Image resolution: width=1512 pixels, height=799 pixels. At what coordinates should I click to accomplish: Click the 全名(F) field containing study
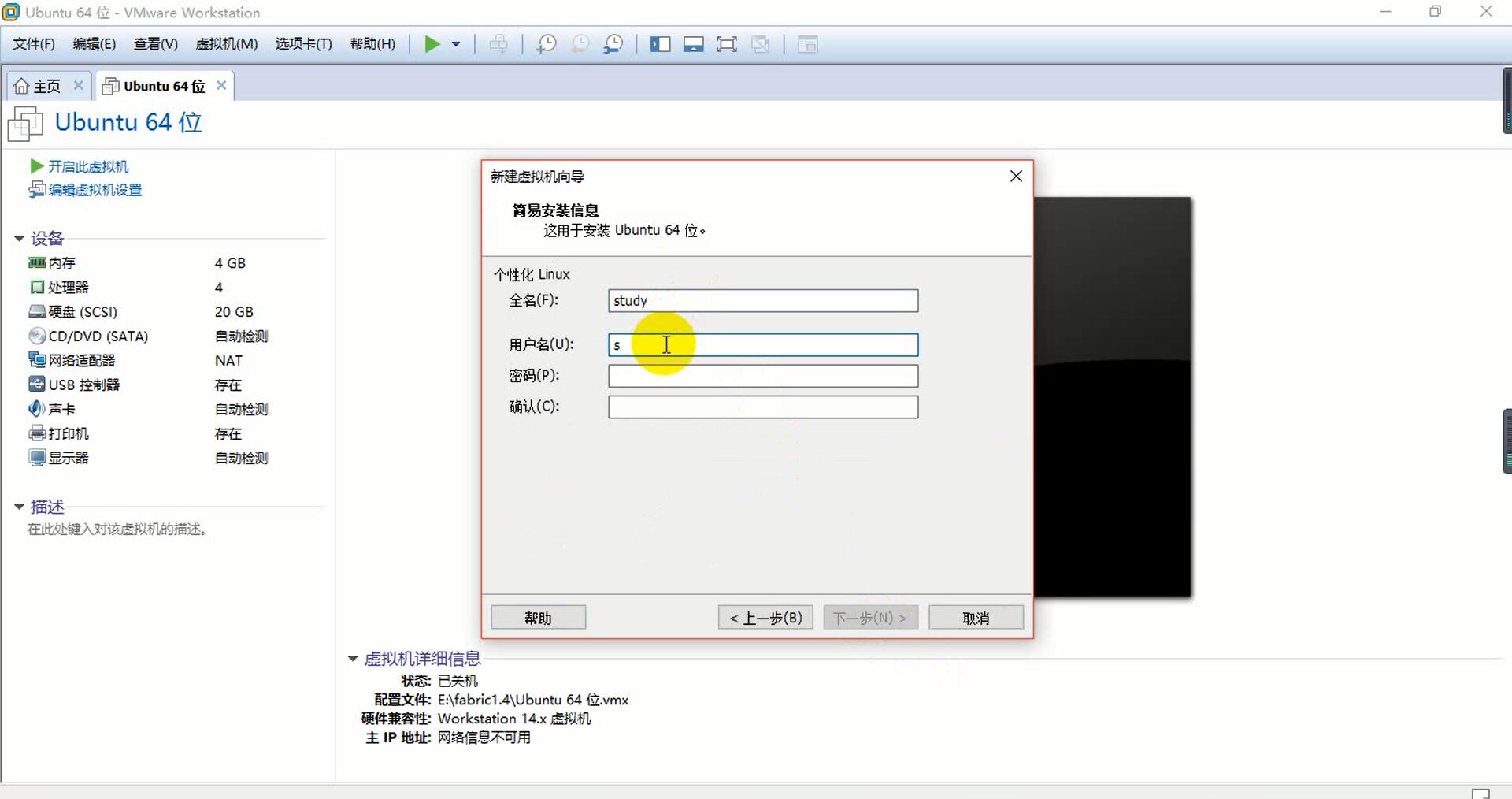(x=763, y=300)
